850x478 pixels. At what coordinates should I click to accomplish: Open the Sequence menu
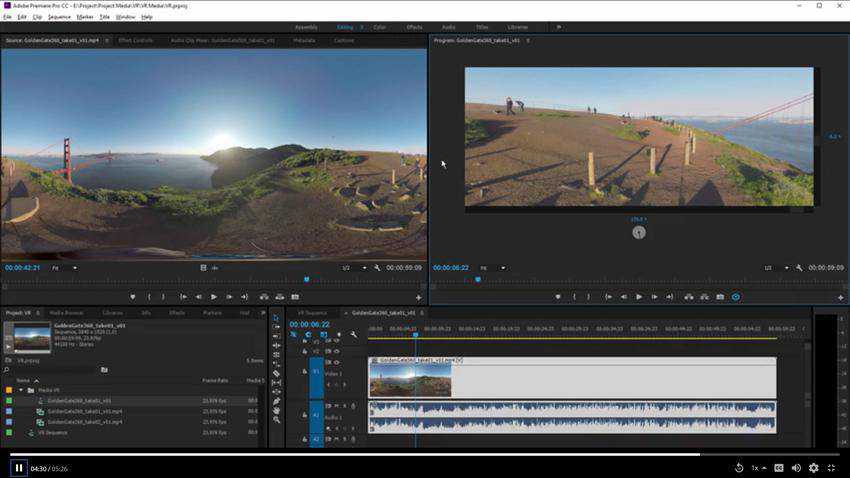pos(59,17)
